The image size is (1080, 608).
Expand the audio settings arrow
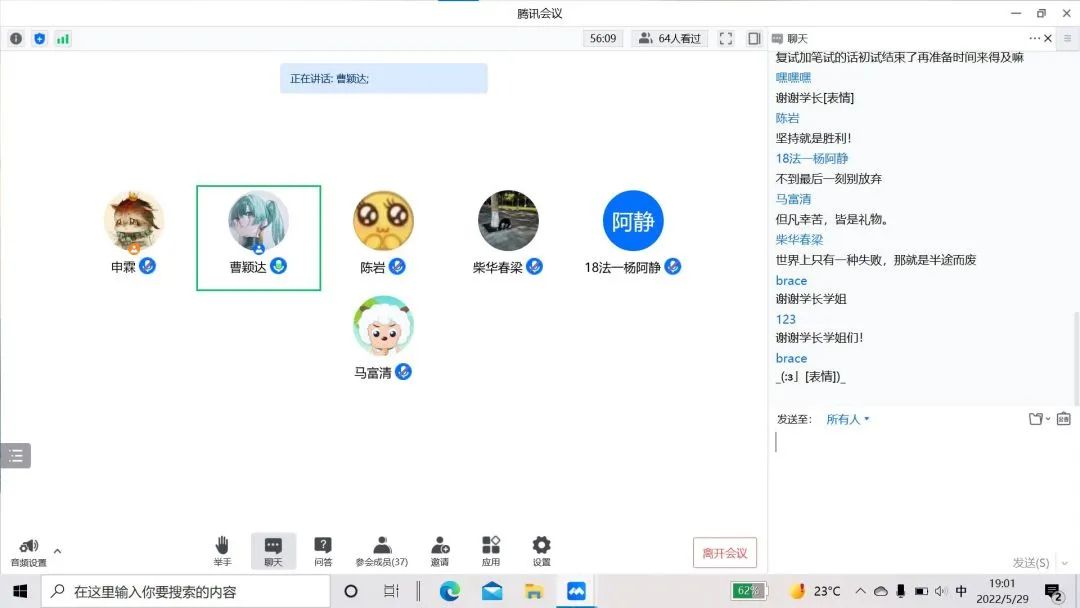(x=57, y=551)
